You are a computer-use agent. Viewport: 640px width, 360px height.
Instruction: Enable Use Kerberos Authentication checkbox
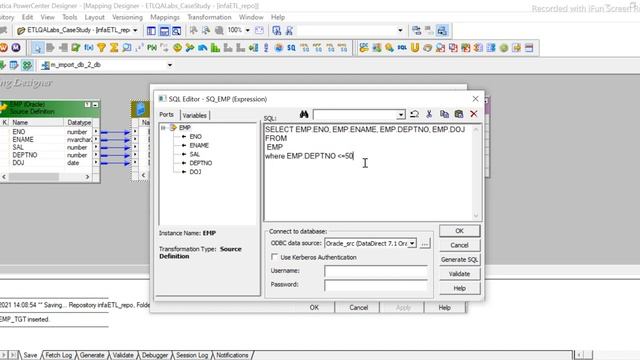274,257
